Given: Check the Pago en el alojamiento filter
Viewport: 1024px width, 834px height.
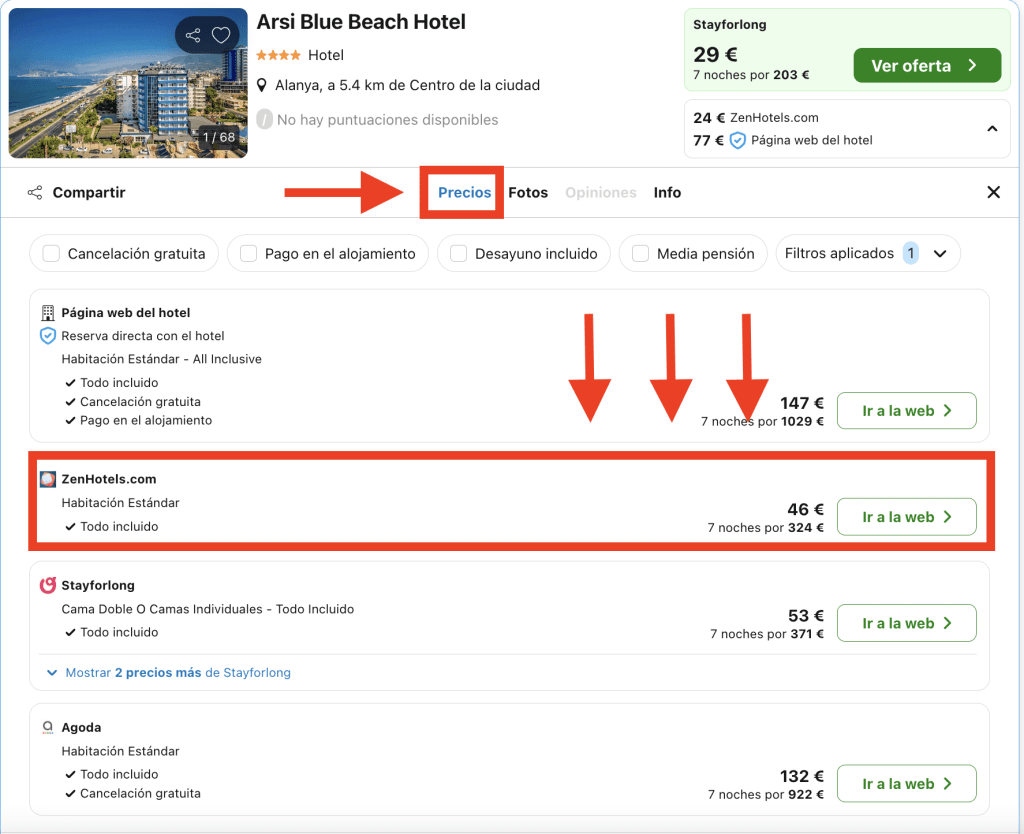Looking at the screenshot, I should pyautogui.click(x=248, y=254).
